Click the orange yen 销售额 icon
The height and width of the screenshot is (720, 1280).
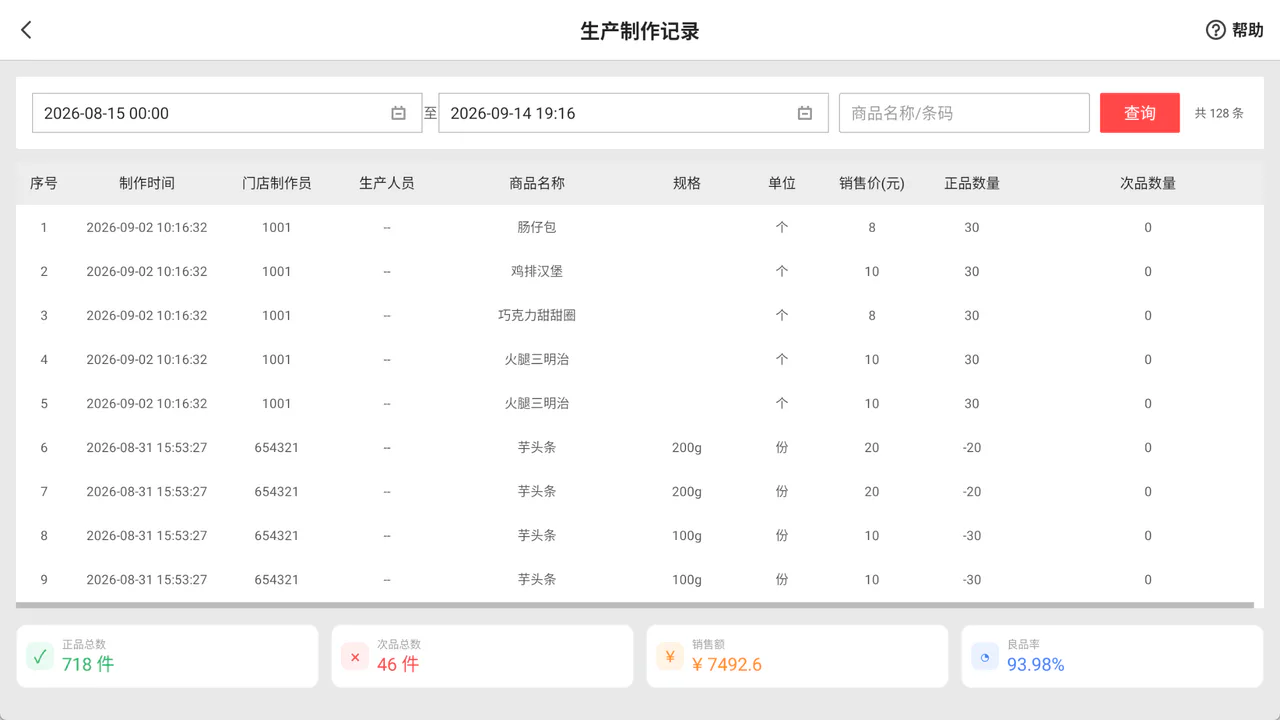[670, 656]
